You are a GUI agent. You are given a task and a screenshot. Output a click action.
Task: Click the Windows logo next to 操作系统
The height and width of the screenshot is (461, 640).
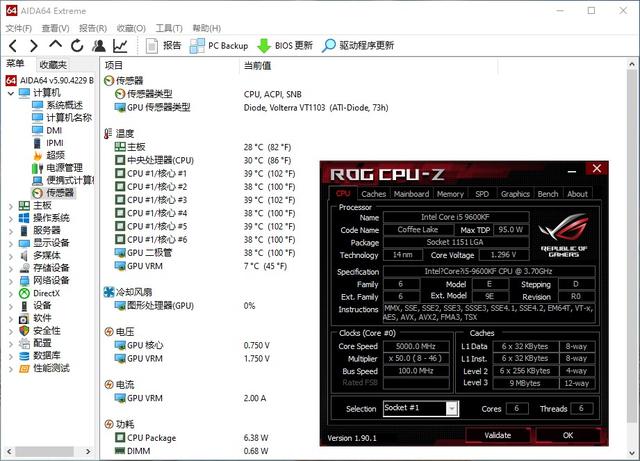pos(24,218)
